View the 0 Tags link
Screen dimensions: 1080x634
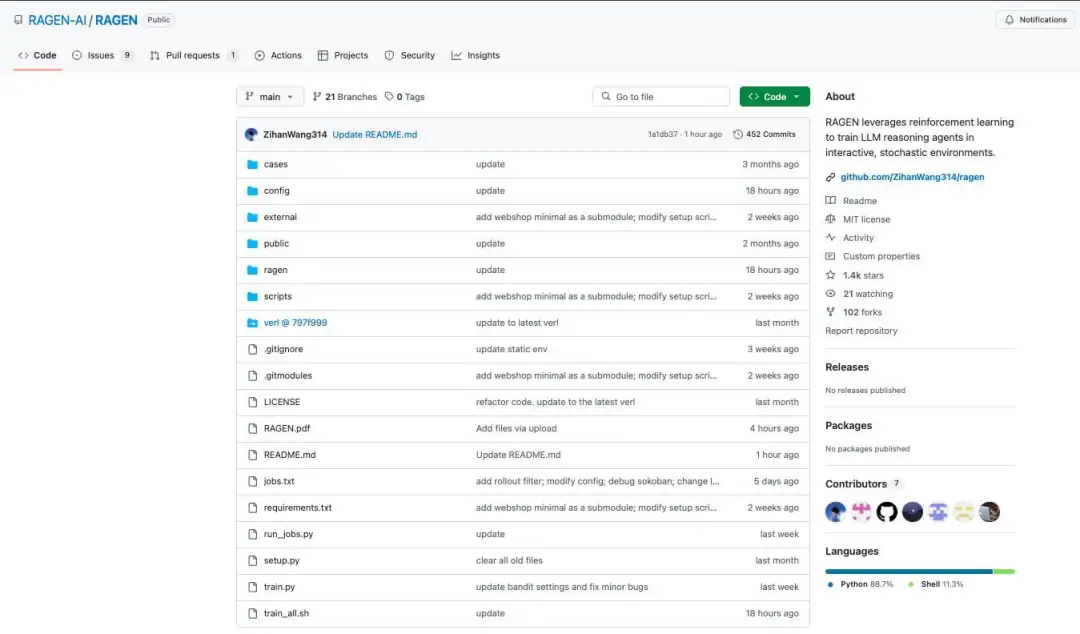(x=405, y=96)
